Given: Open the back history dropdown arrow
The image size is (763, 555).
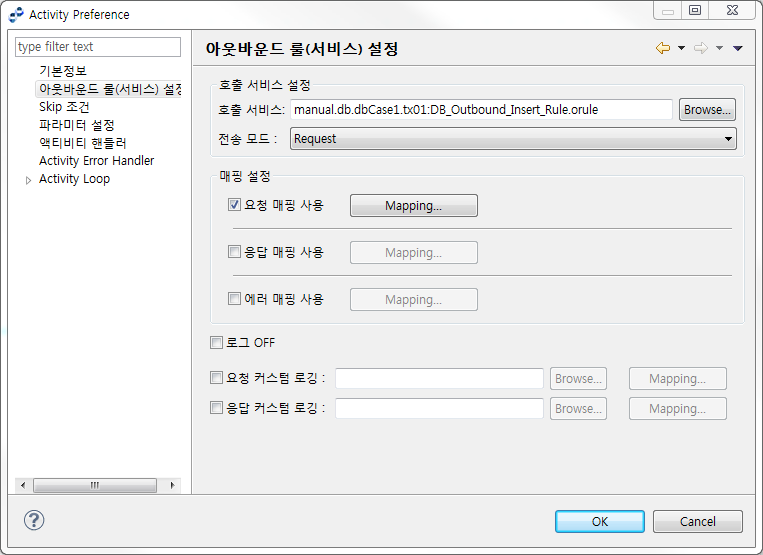Looking at the screenshot, I should coord(681,48).
